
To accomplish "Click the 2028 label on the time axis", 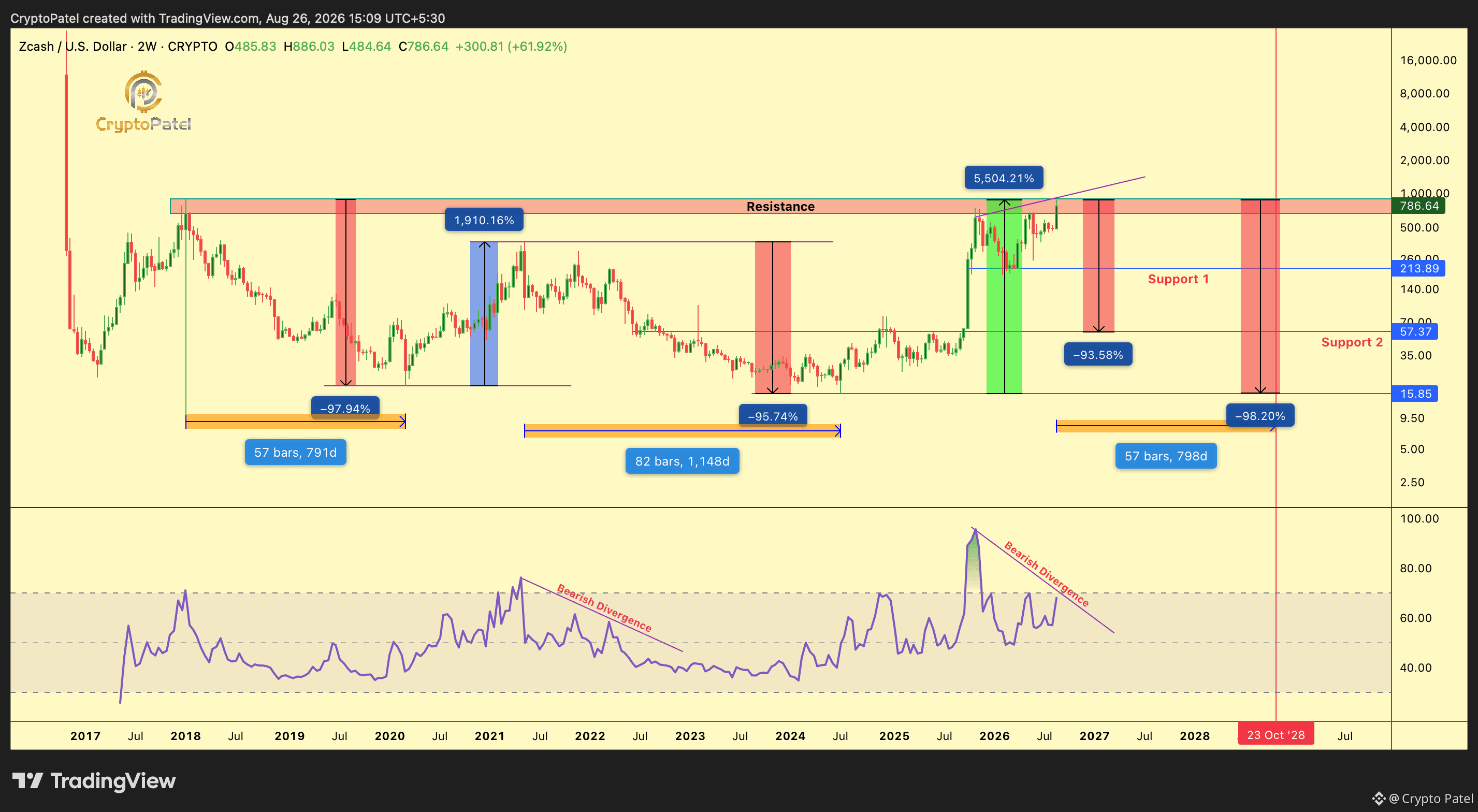I will coord(1195,736).
